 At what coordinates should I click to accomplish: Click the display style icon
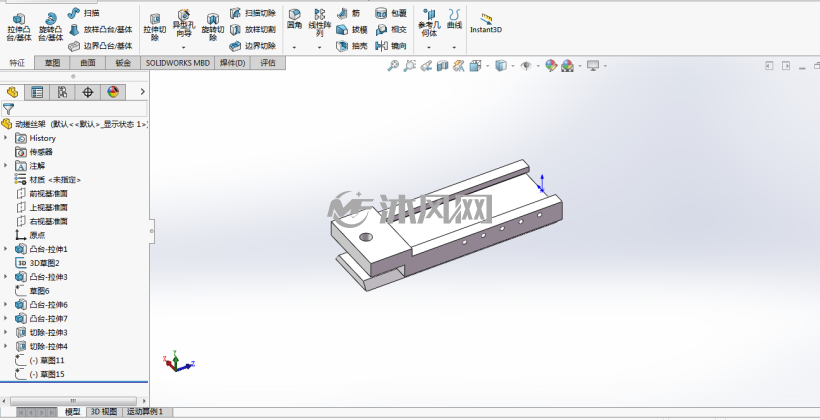[x=501, y=66]
